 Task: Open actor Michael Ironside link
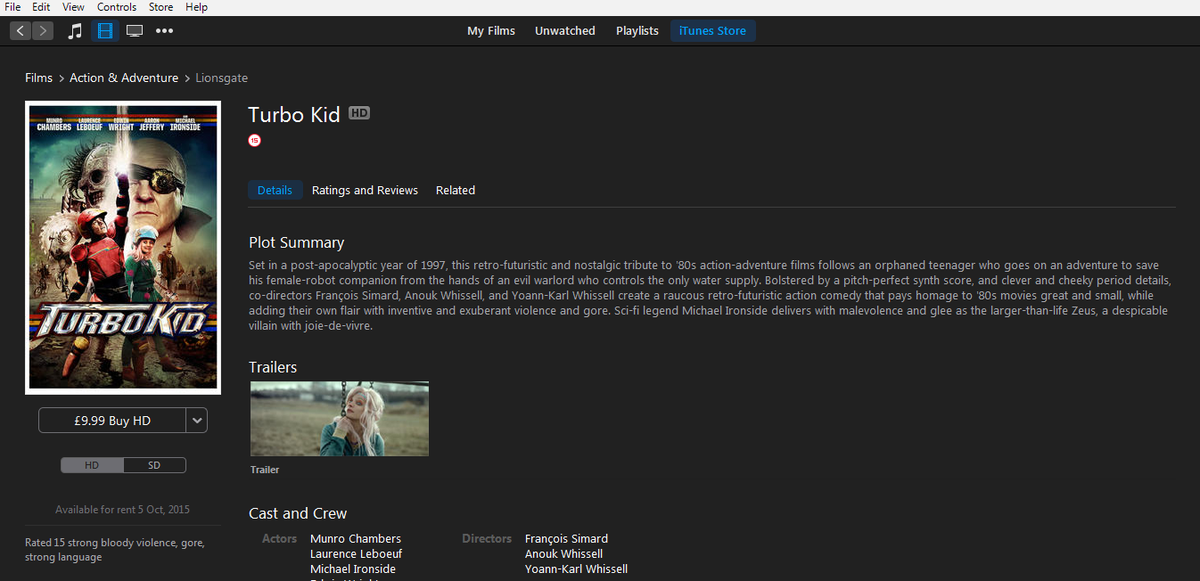point(353,569)
